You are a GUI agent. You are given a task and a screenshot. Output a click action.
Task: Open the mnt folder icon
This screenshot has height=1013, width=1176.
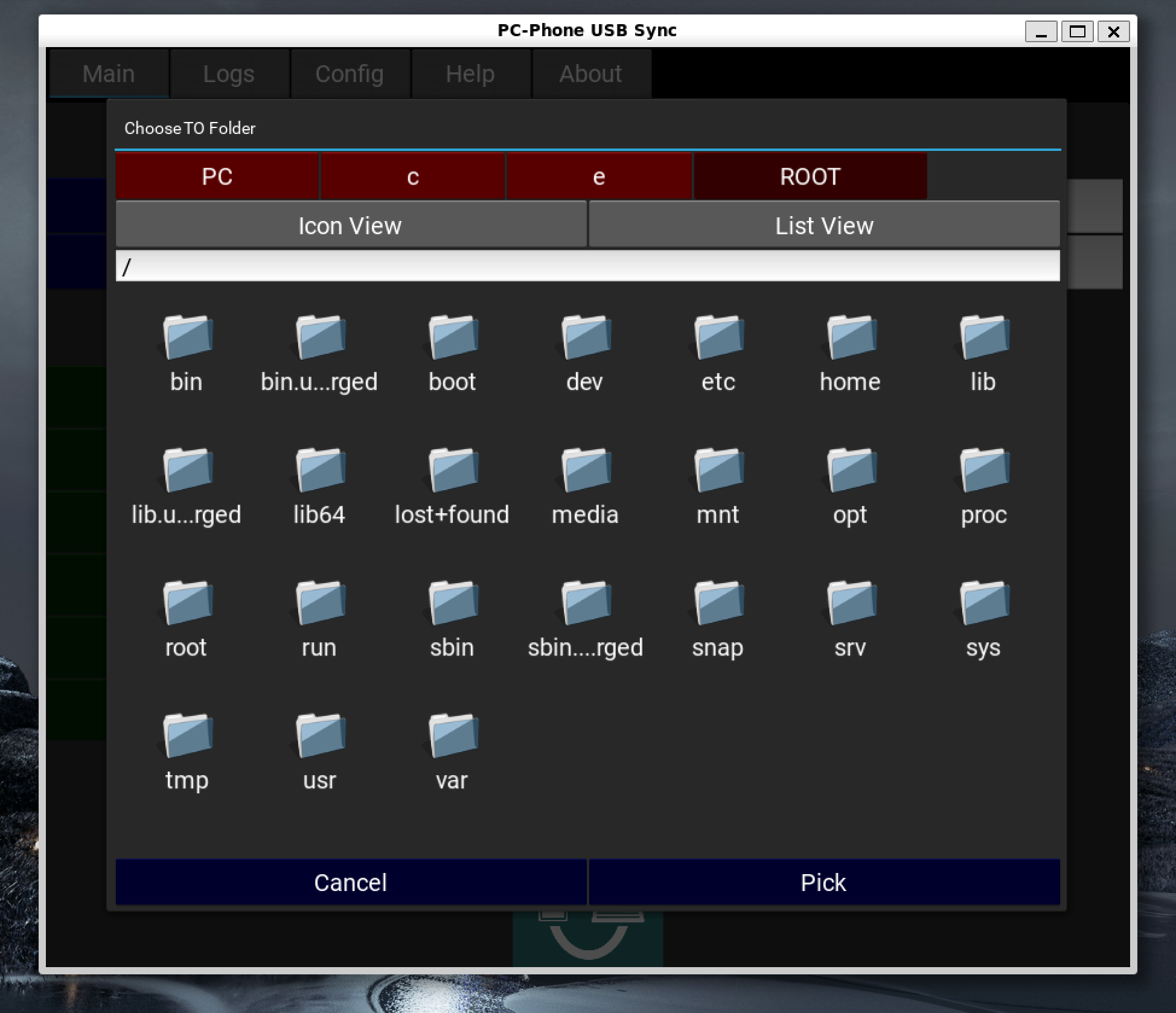point(718,470)
